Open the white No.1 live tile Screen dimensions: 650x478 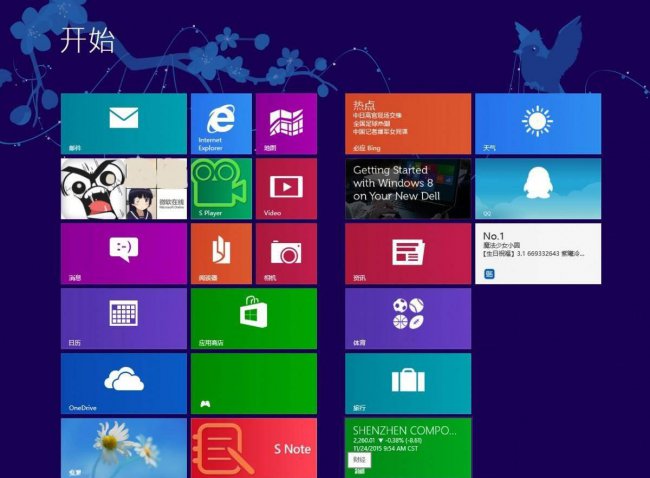click(538, 254)
